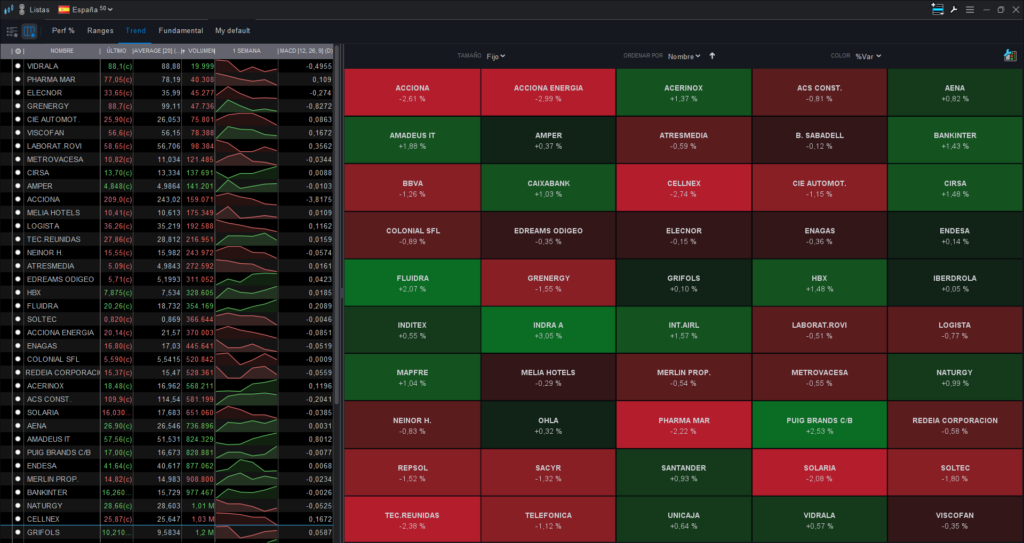The image size is (1024, 543).
Task: Click the CELLNEX heatmap tile
Action: coord(684,188)
